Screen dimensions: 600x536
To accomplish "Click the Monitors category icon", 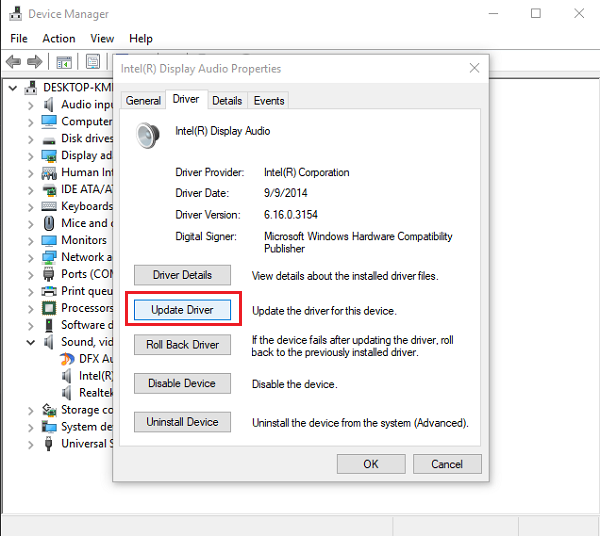I will coord(49,240).
